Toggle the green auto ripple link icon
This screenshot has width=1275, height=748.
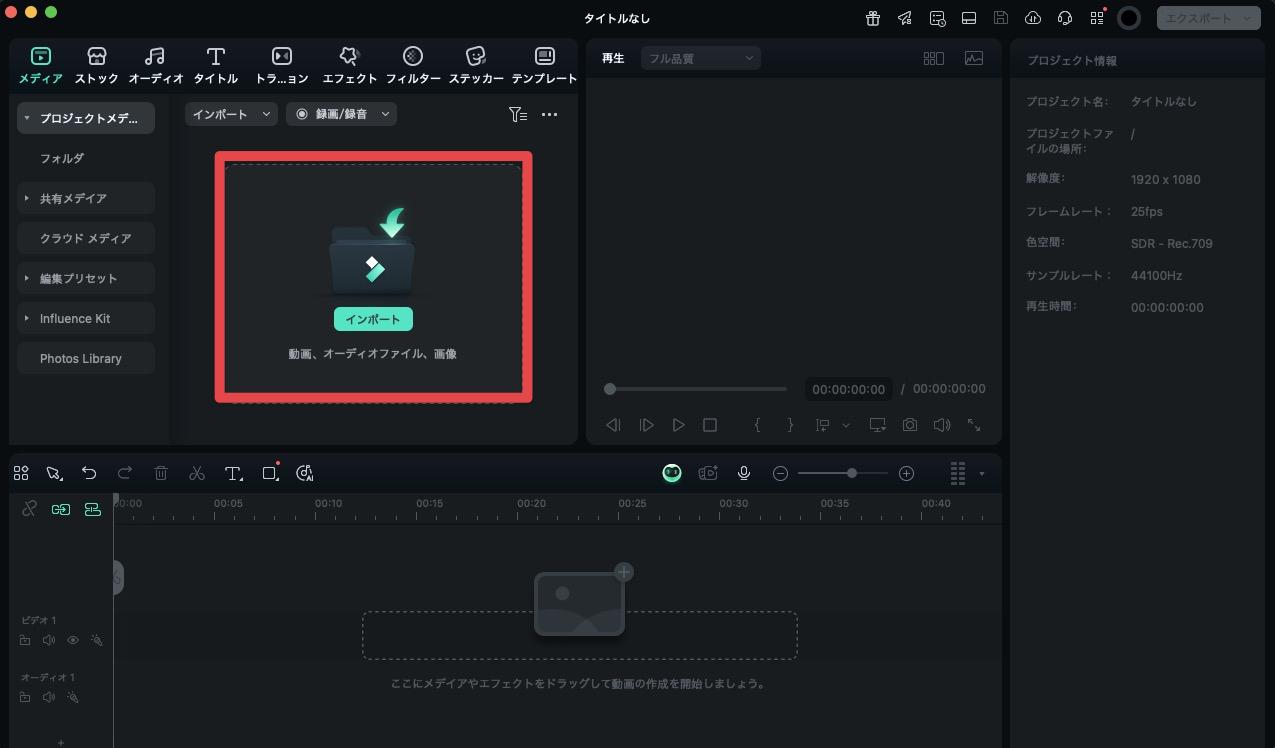click(x=61, y=509)
